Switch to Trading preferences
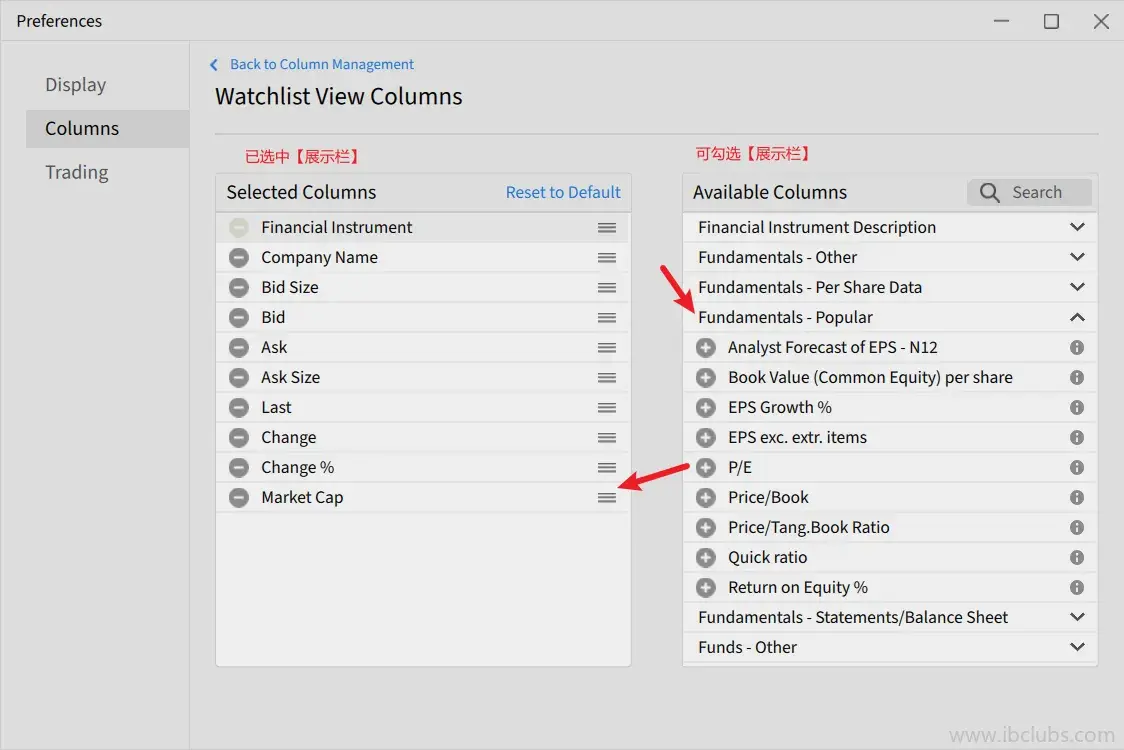Image resolution: width=1124 pixels, height=750 pixels. click(x=77, y=172)
